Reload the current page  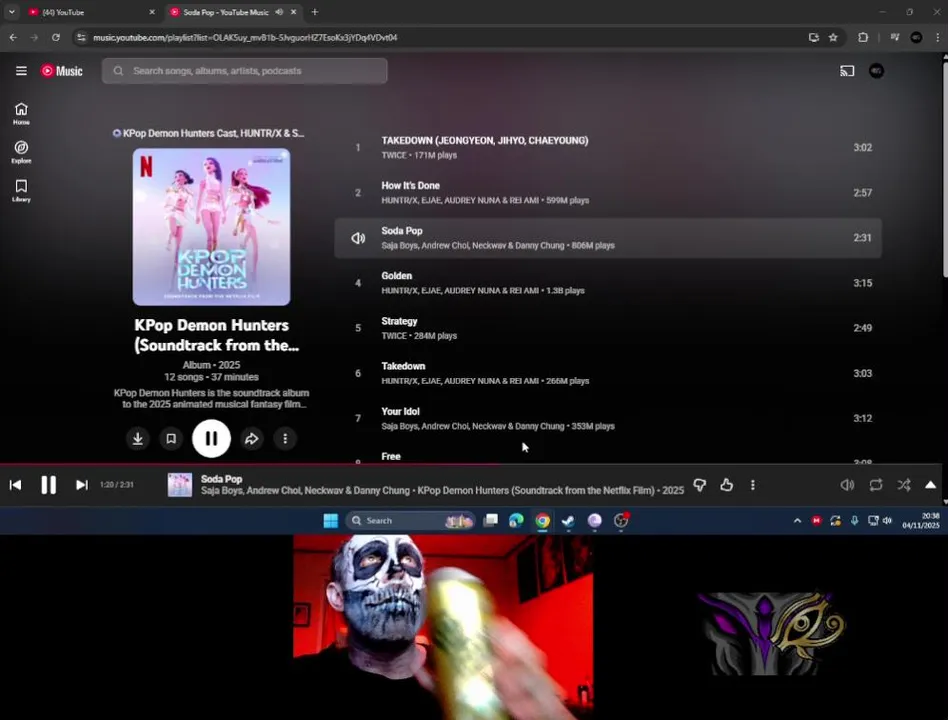point(56,37)
